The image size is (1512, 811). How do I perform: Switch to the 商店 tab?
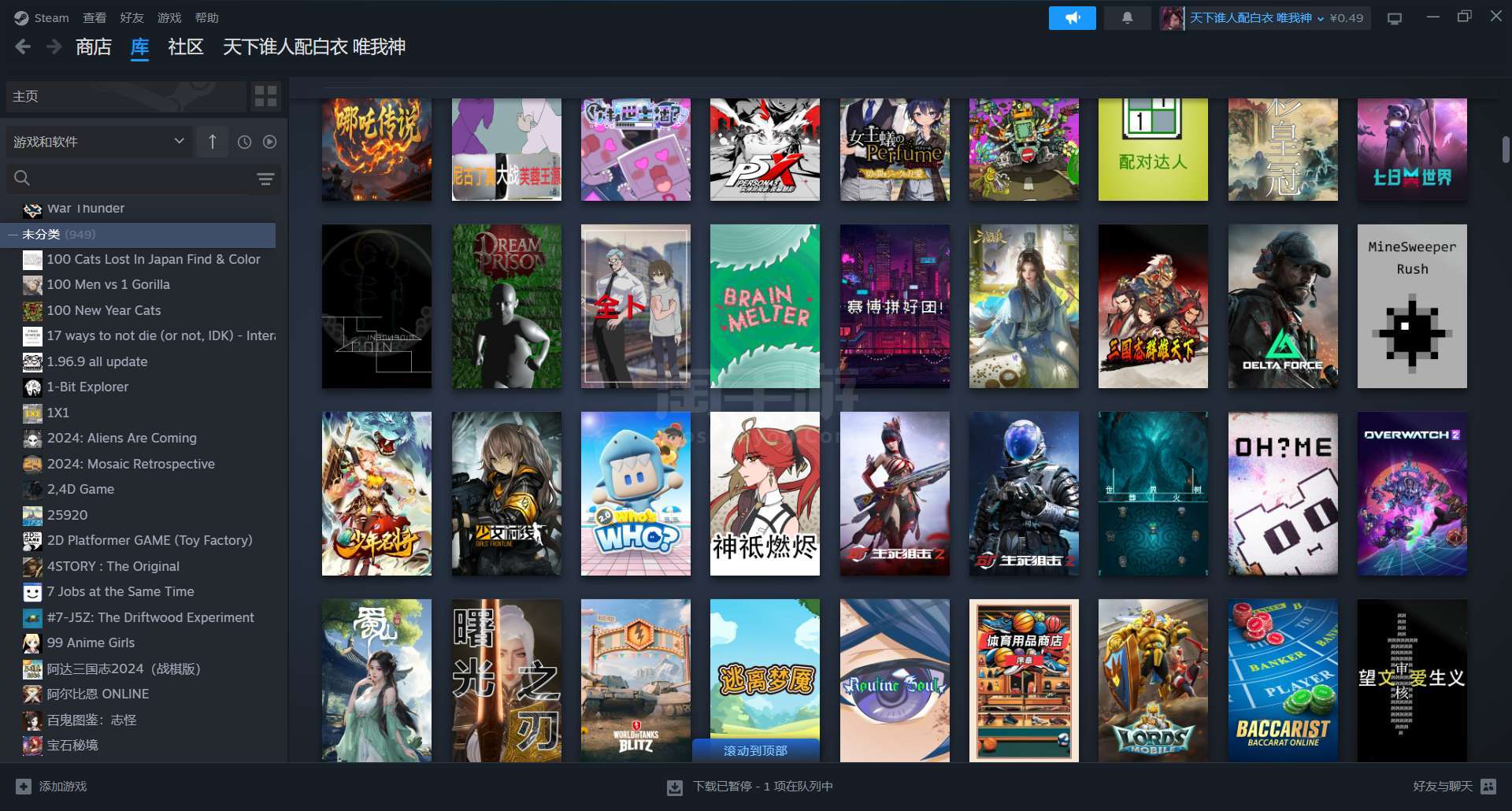click(94, 47)
